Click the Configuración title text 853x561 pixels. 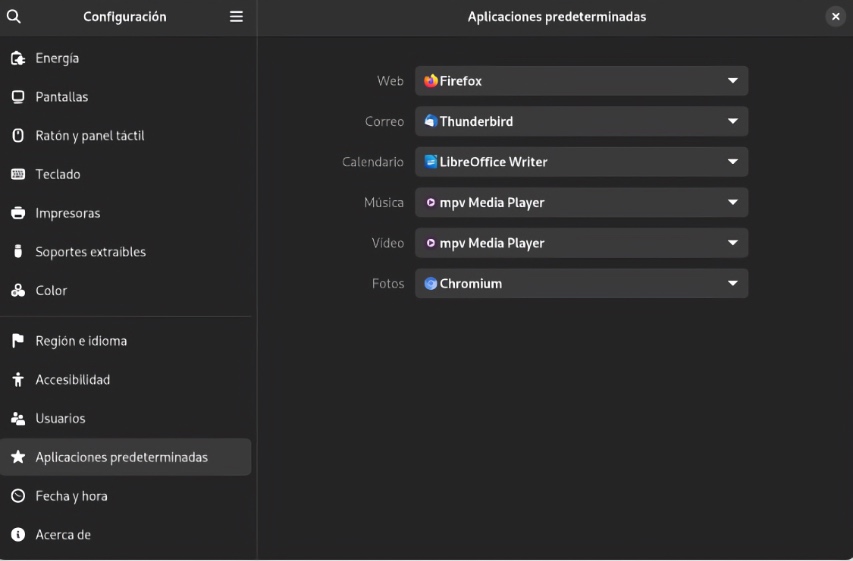point(125,16)
